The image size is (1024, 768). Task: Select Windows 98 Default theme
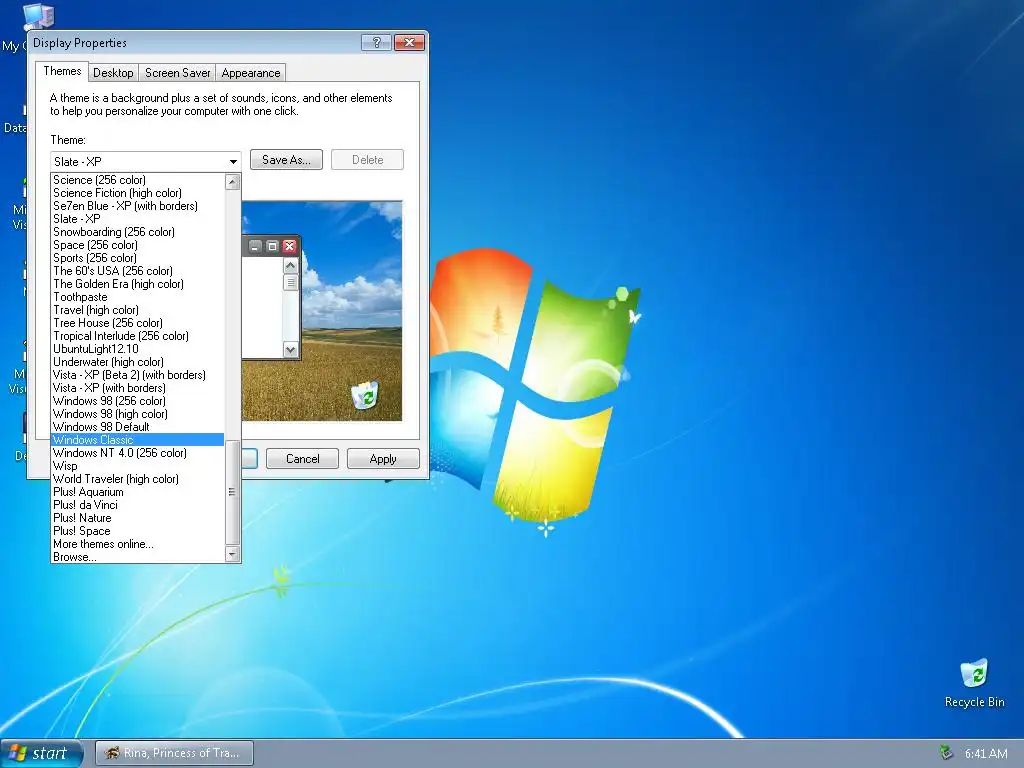(x=138, y=427)
